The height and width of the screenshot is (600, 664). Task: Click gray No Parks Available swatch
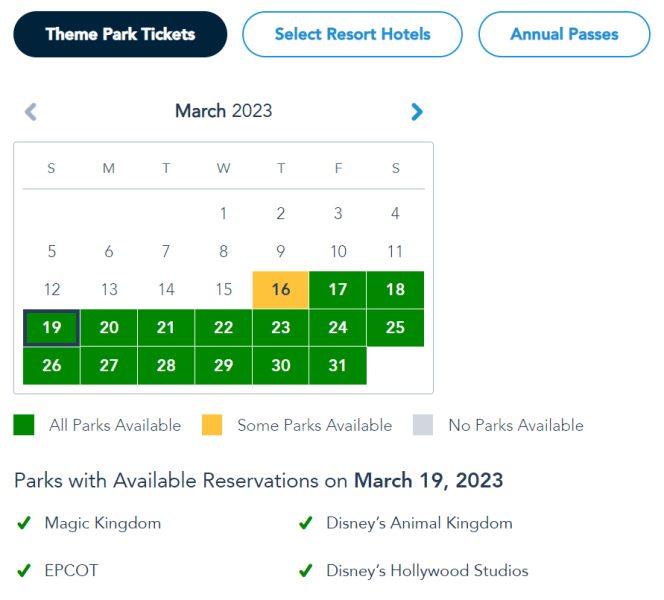(x=423, y=425)
